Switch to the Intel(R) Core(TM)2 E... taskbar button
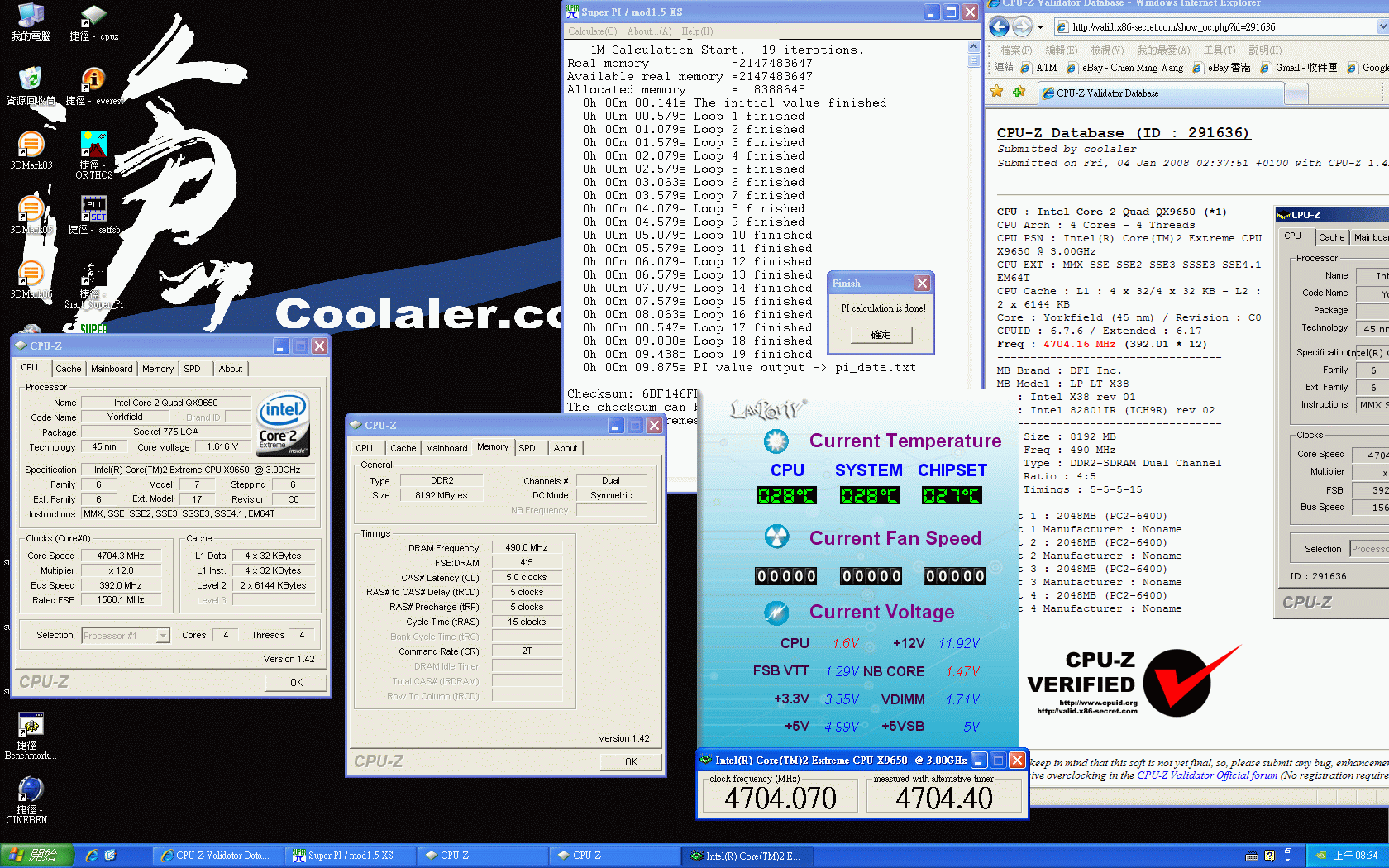The width and height of the screenshot is (1389, 868). 747,856
